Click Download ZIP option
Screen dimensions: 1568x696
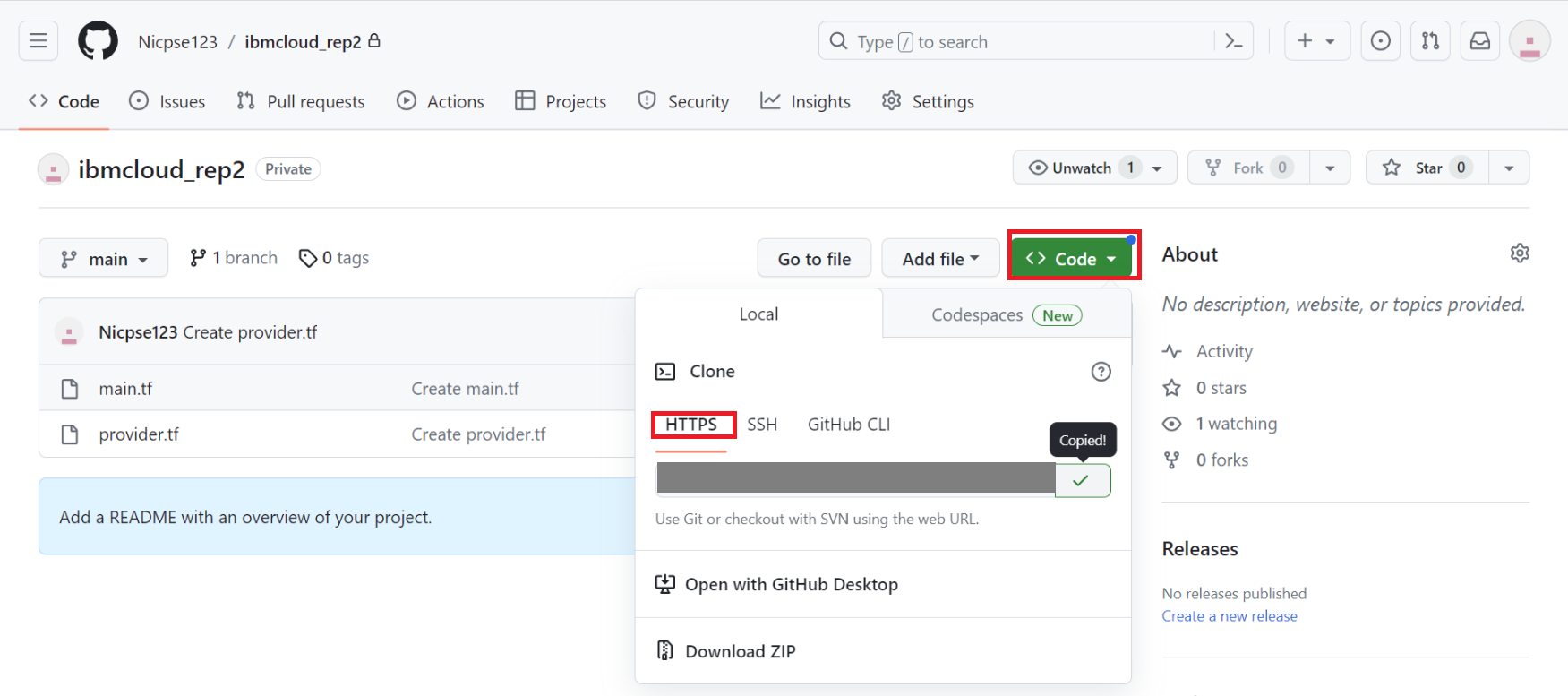click(740, 651)
